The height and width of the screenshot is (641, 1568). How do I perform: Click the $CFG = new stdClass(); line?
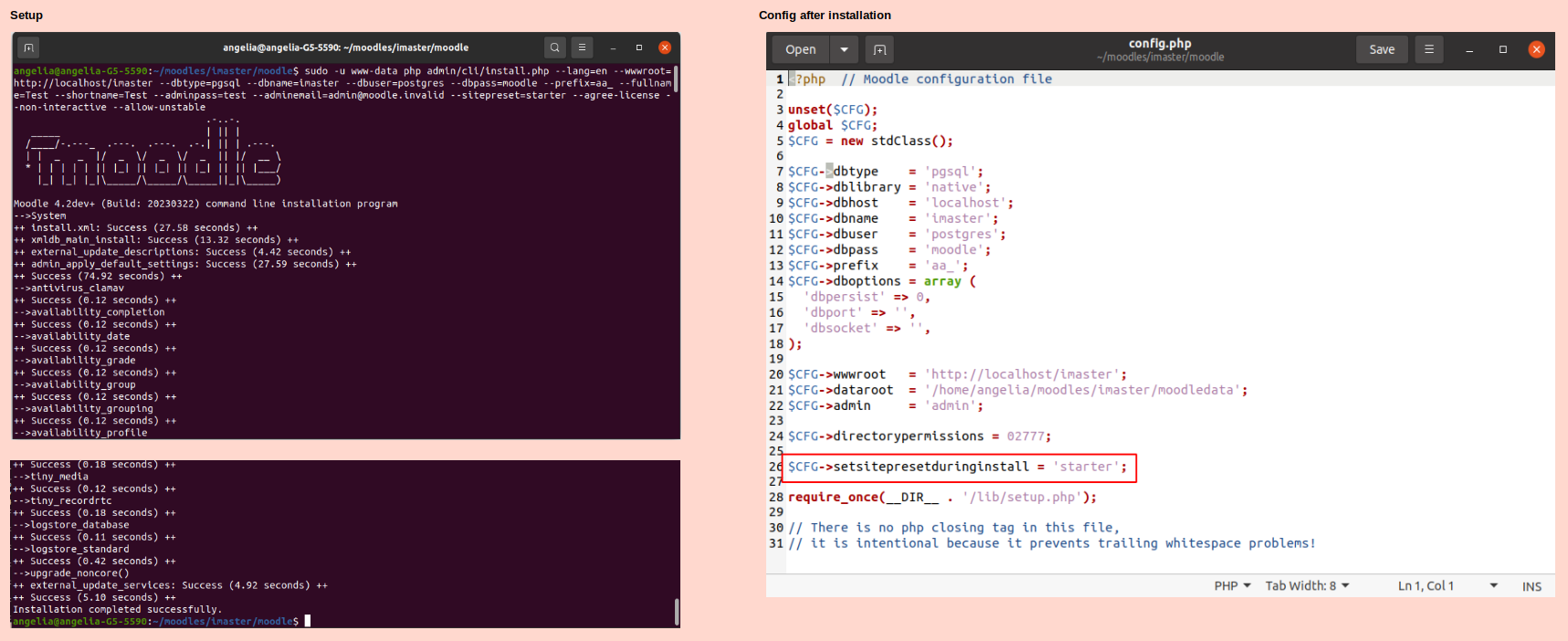(x=870, y=141)
